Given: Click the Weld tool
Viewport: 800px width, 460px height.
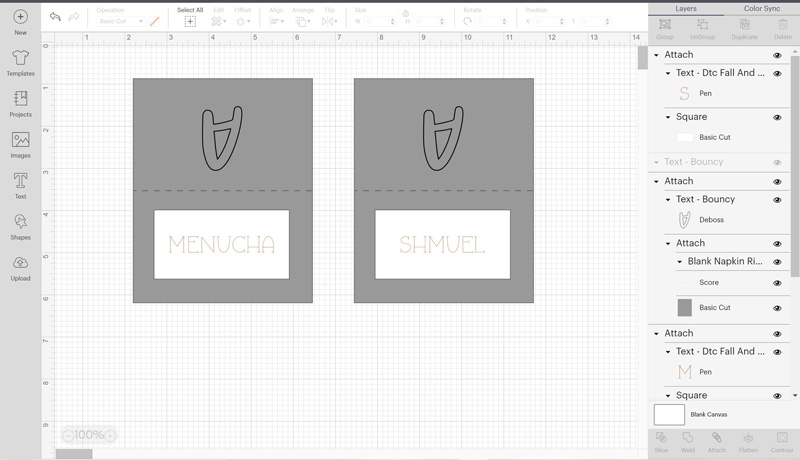Looking at the screenshot, I should pos(688,442).
